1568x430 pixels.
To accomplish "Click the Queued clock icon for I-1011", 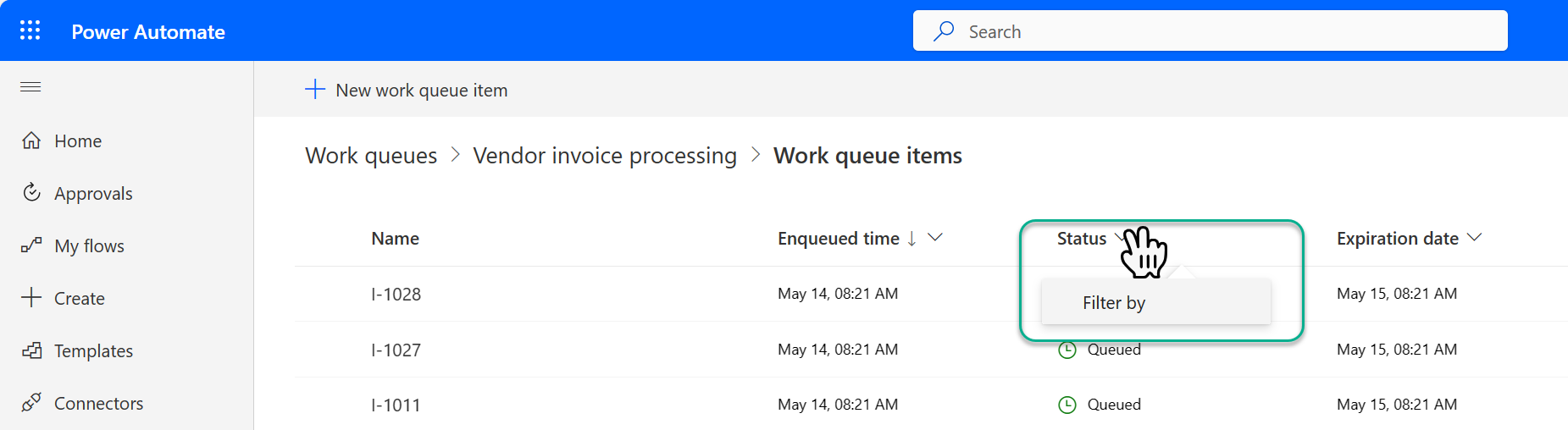I will (1067, 405).
